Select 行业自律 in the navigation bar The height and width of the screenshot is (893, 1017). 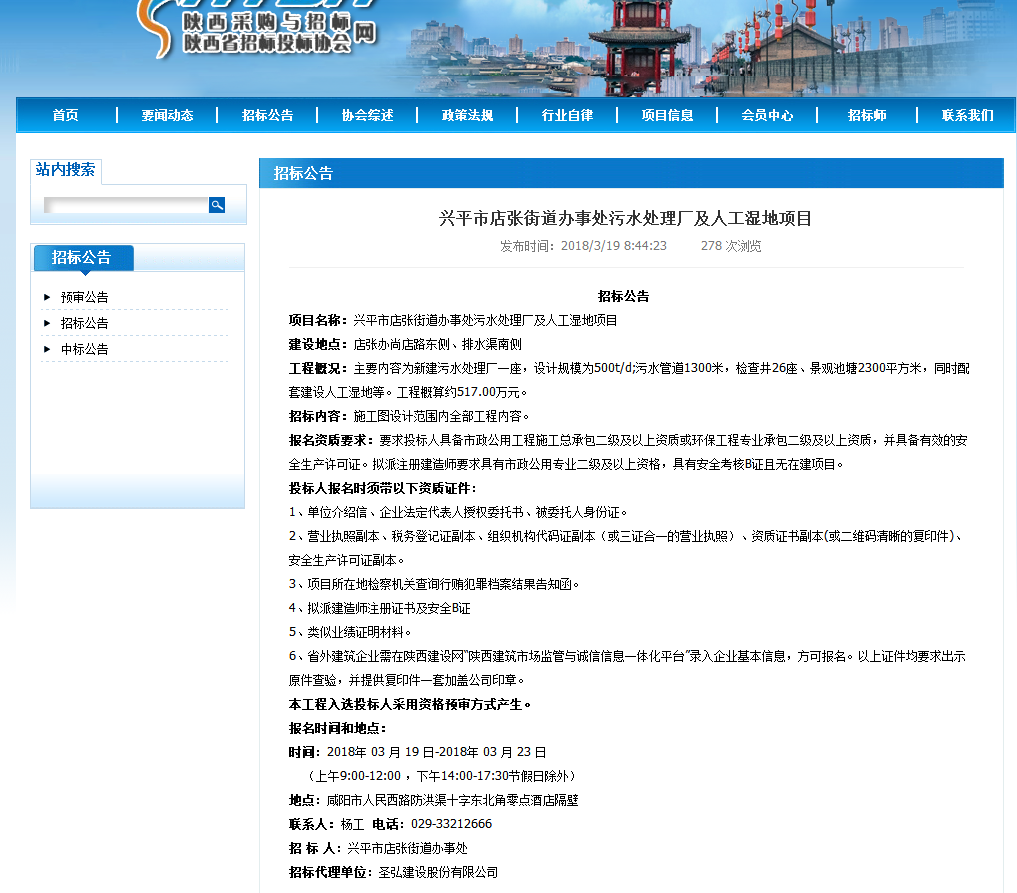click(567, 115)
